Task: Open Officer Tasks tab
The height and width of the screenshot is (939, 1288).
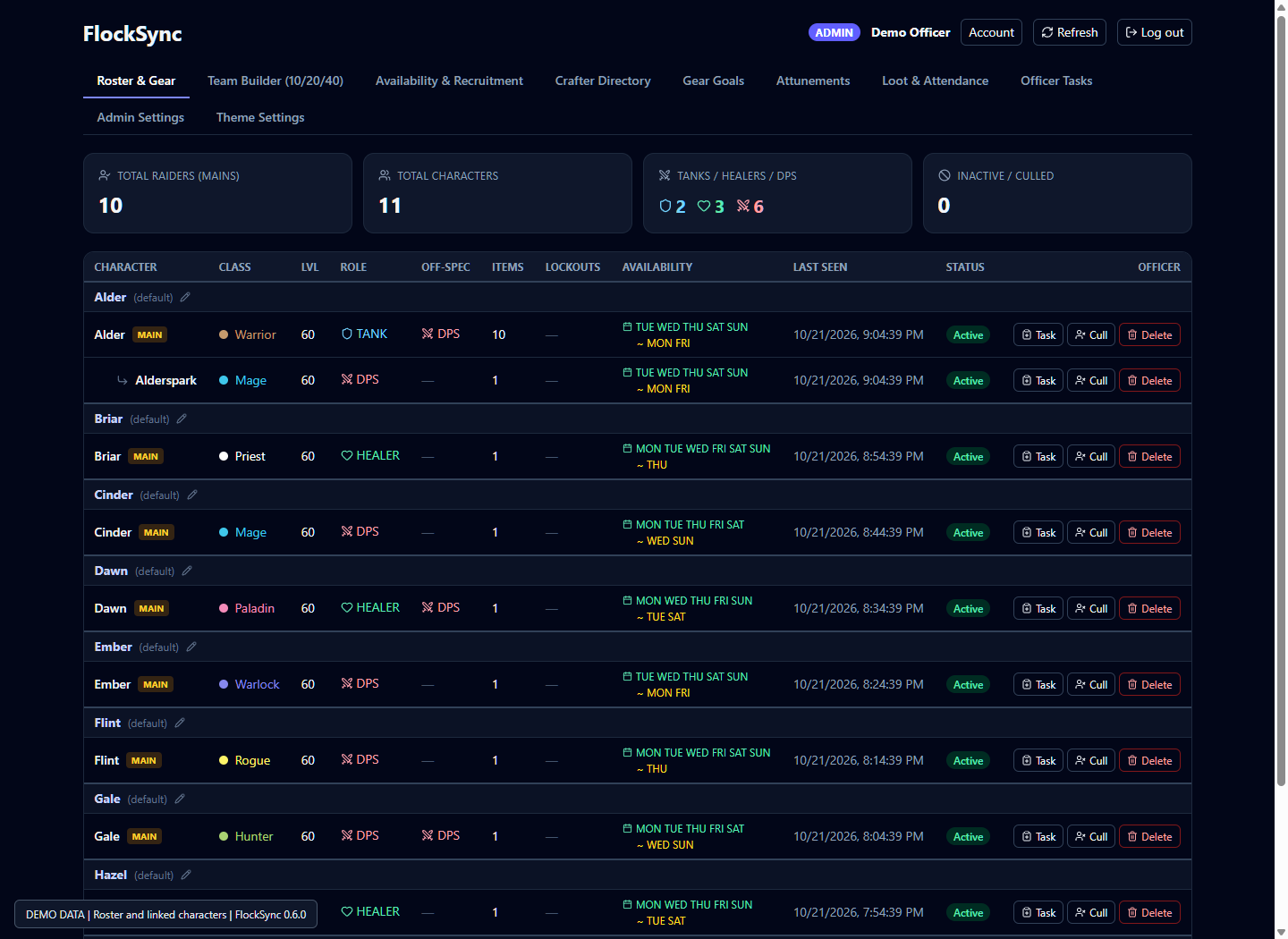Action: coord(1056,80)
